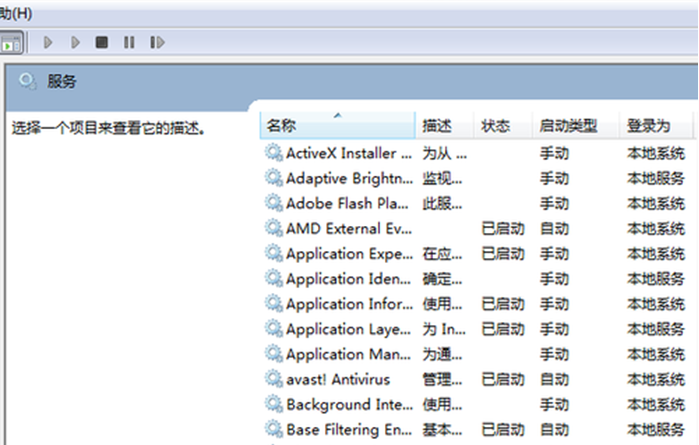Click the play arrow beside the Stop square

(x=75, y=42)
